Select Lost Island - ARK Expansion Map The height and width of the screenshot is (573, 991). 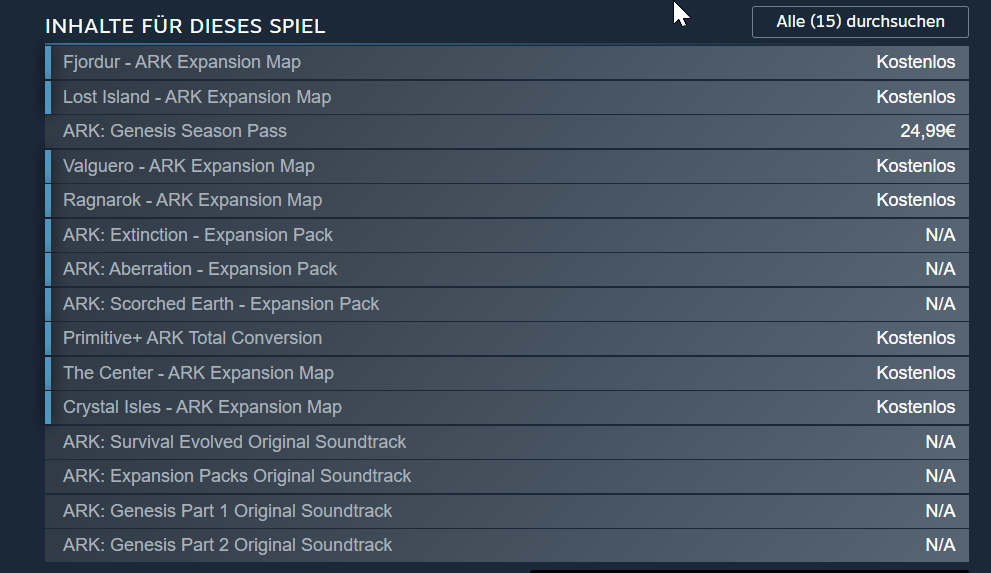507,97
